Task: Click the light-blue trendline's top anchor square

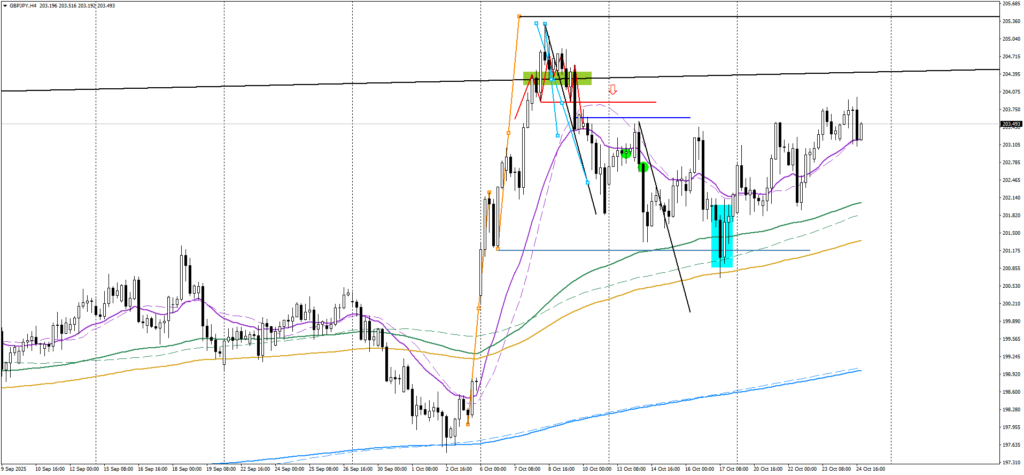Action: [x=537, y=23]
